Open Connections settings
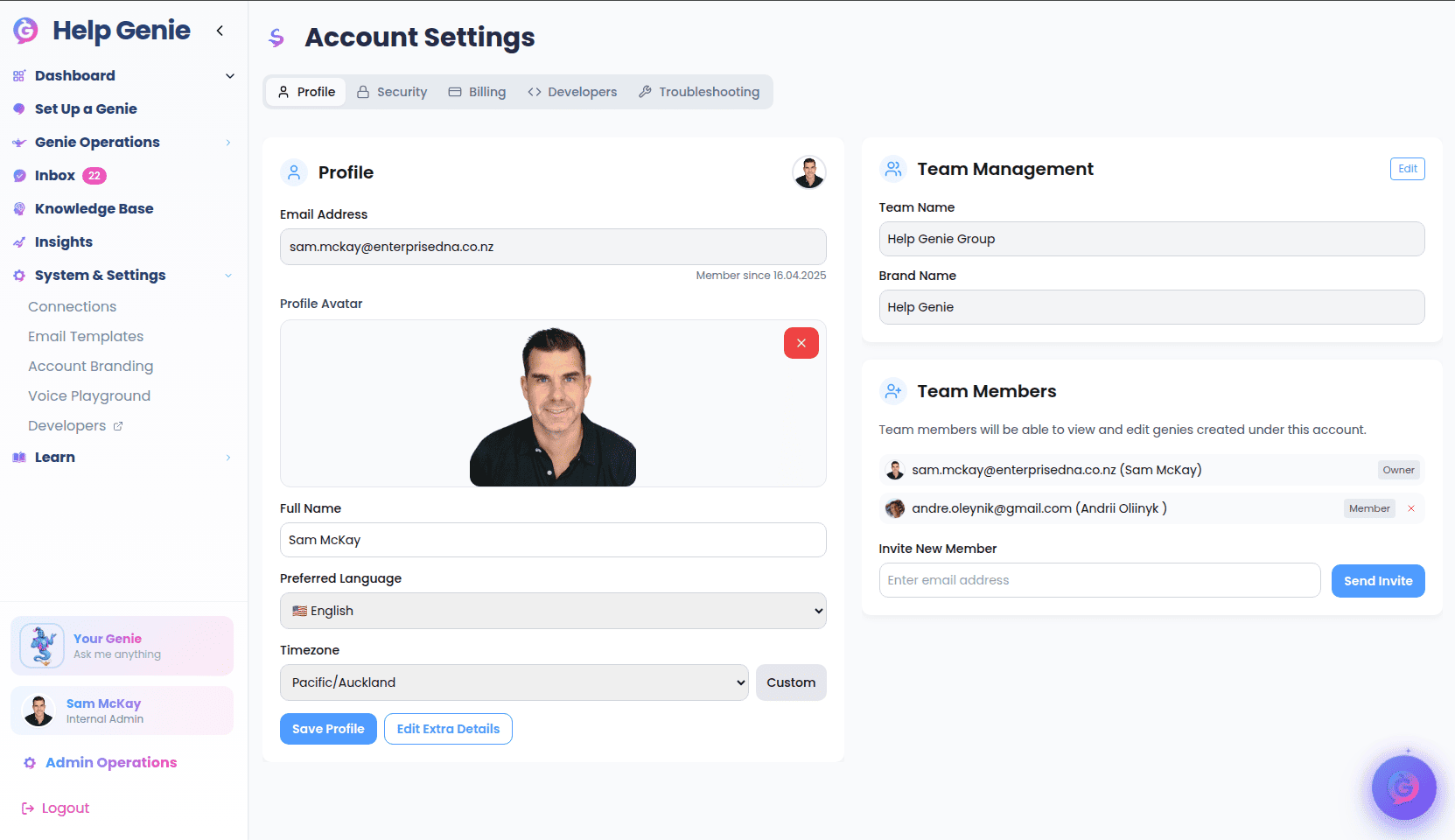The height and width of the screenshot is (840, 1455). (x=72, y=307)
